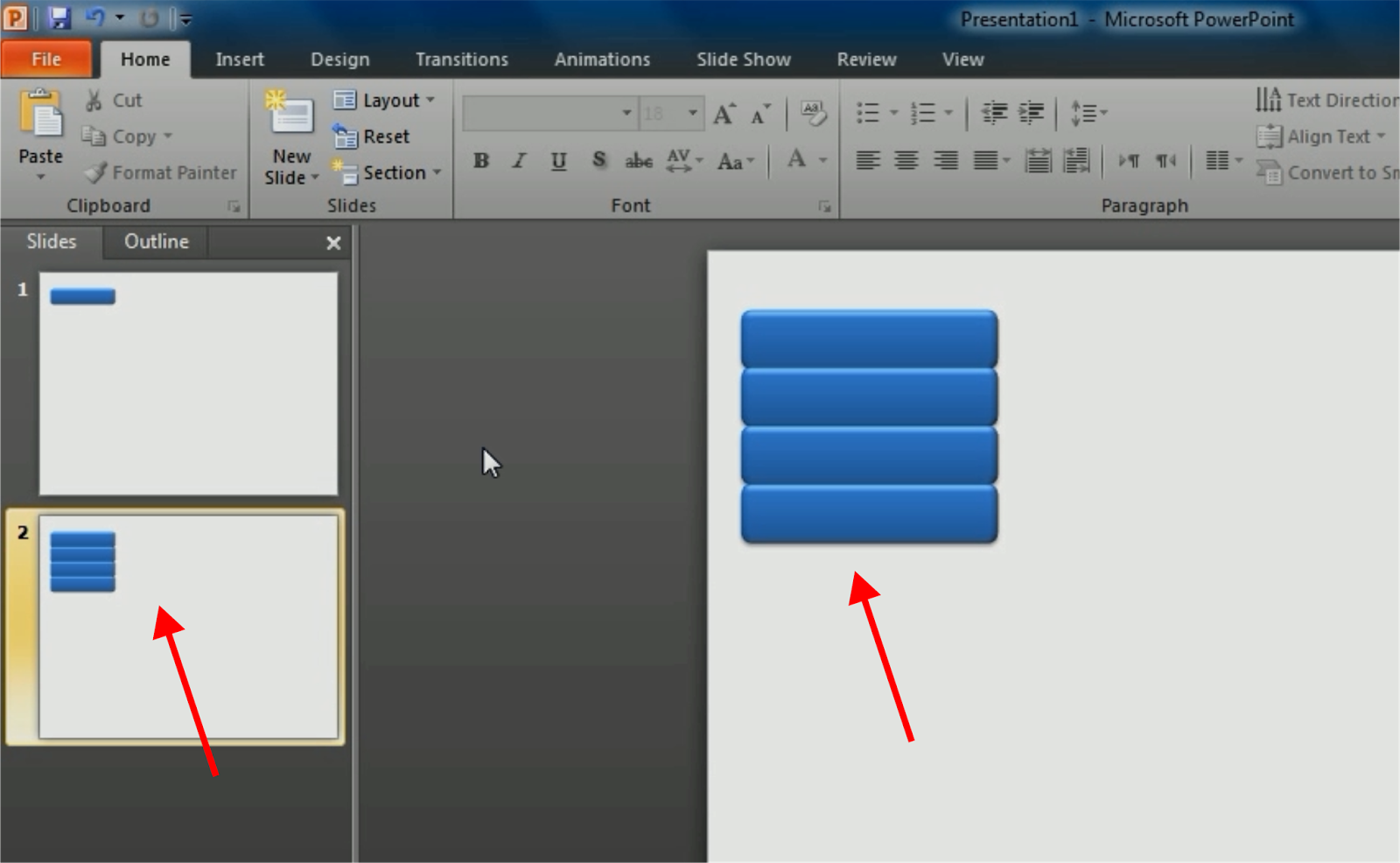Center the paragraph text
1400x863 pixels.
point(906,160)
